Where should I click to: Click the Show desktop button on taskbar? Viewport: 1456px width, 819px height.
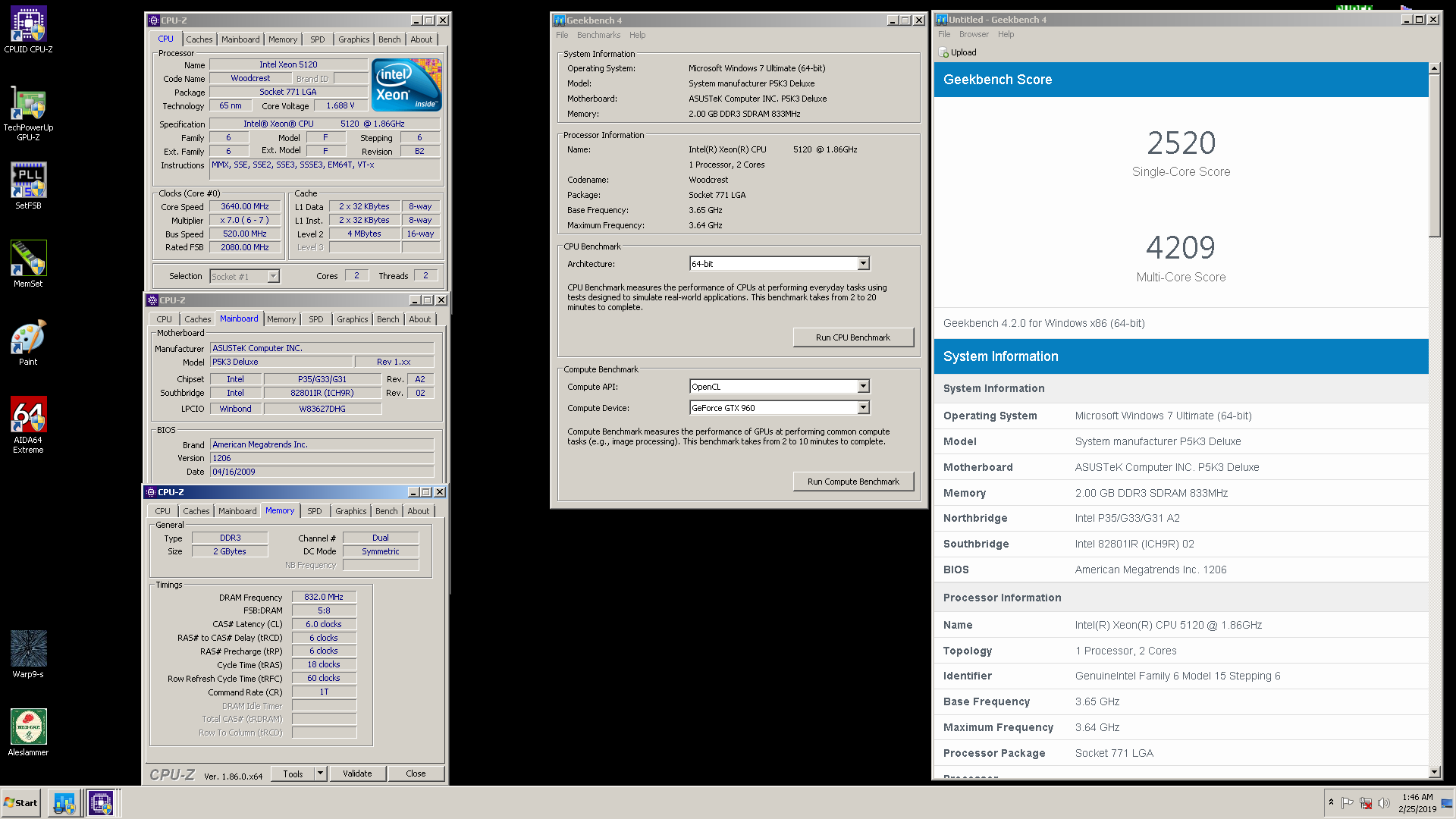(x=1448, y=803)
